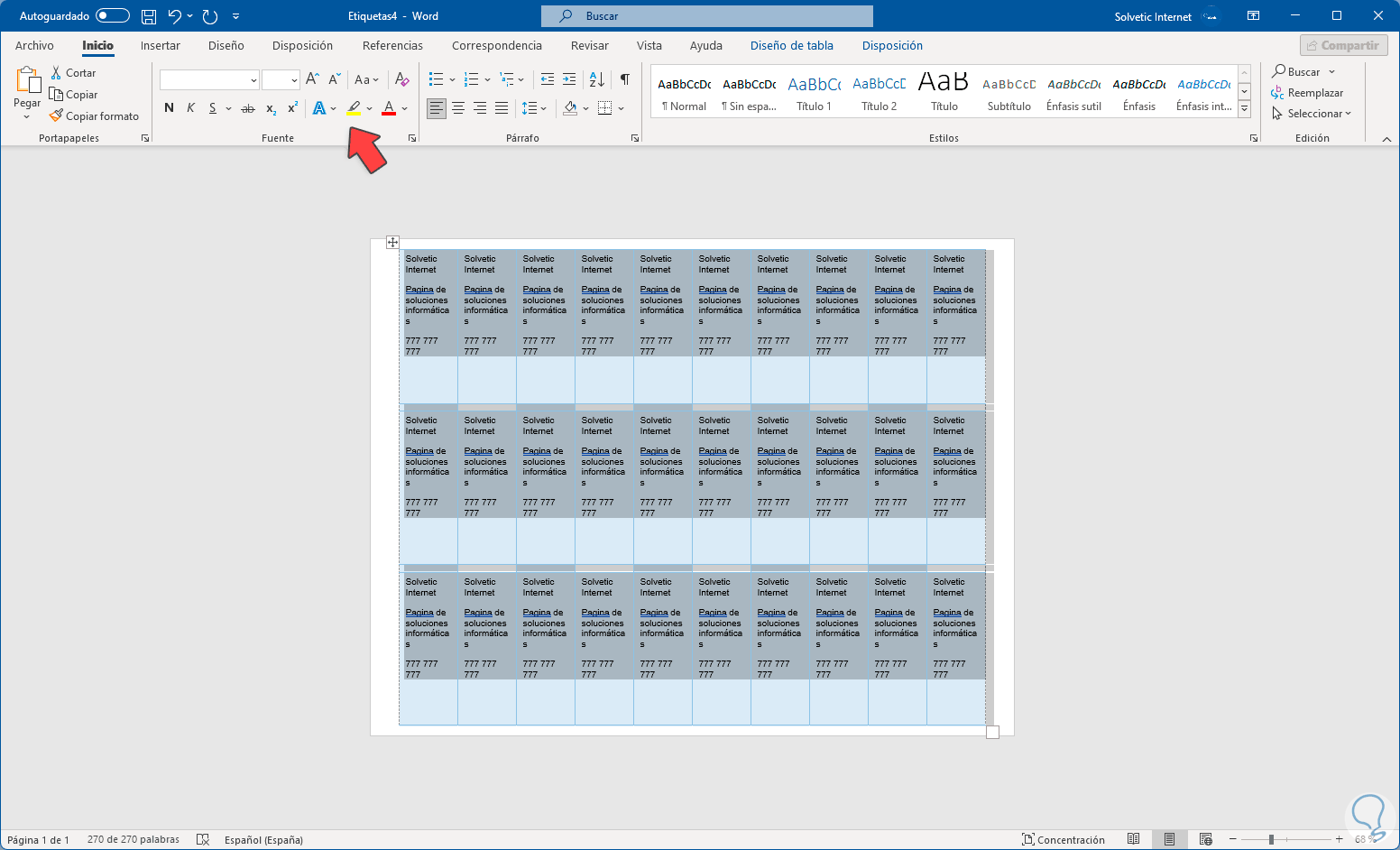Click the word count status

pyautogui.click(x=134, y=839)
